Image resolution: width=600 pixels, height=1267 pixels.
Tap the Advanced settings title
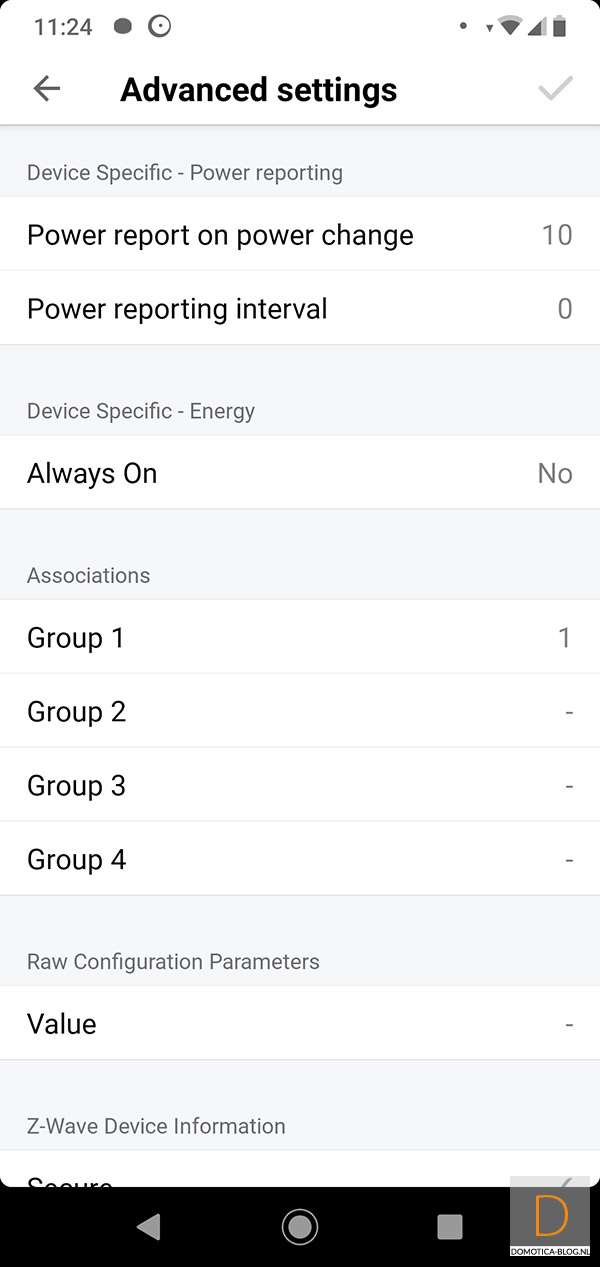point(258,90)
